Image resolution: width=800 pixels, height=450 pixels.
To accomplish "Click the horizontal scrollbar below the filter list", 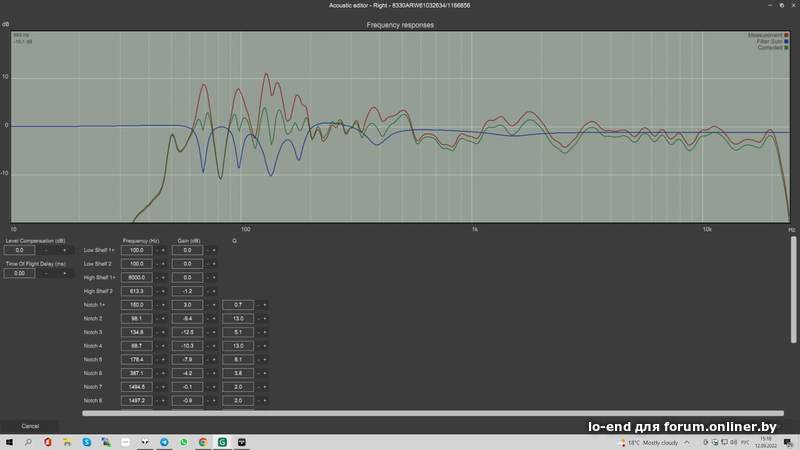I will [x=433, y=413].
